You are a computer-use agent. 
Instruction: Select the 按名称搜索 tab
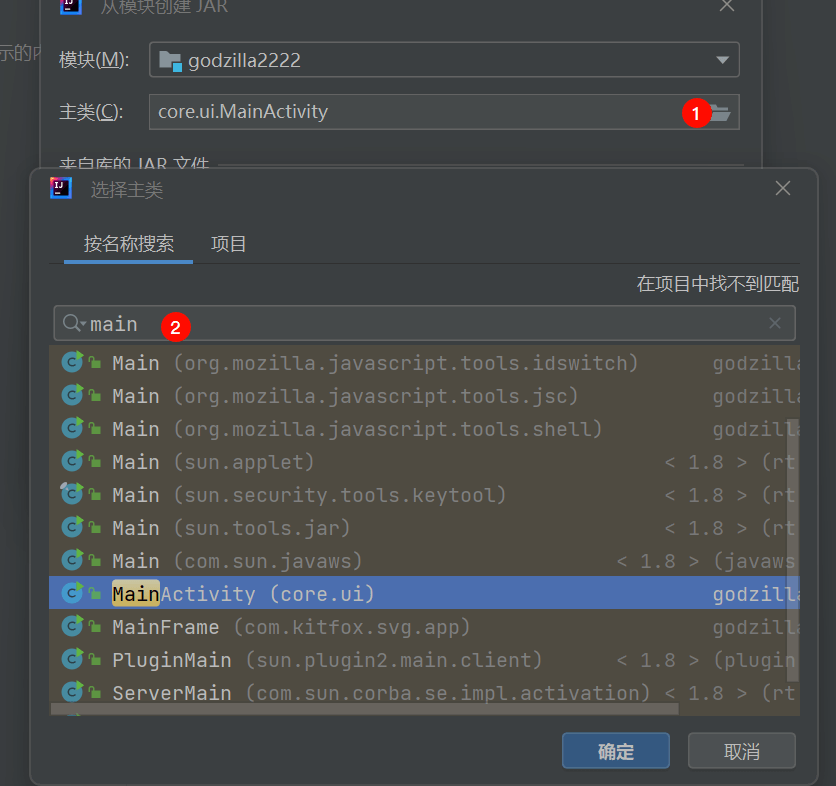tap(128, 244)
